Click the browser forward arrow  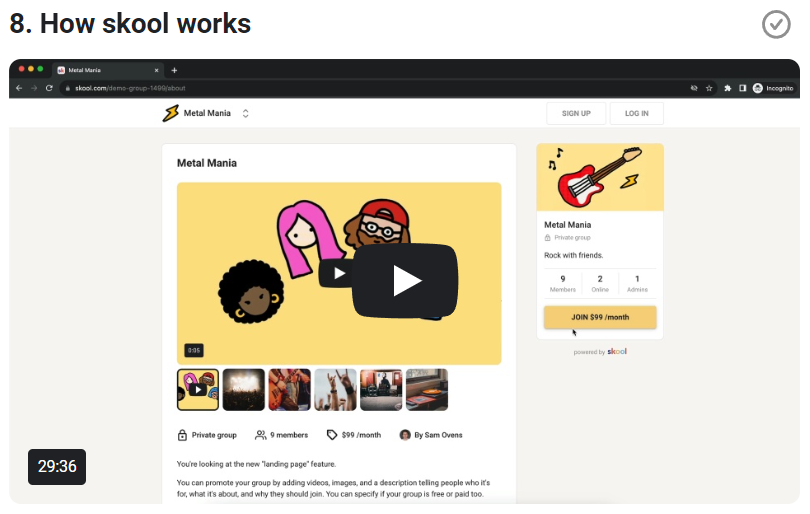34,88
